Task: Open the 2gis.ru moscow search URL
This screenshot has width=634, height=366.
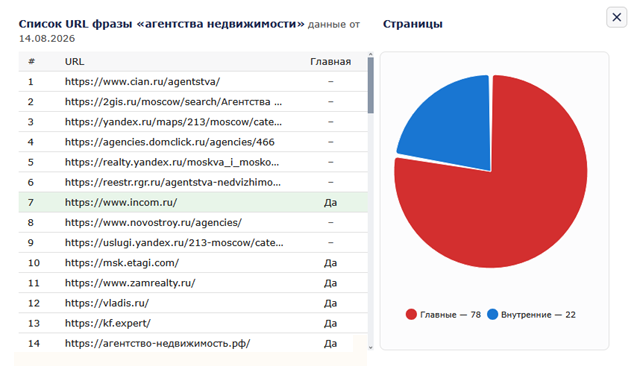Action: (x=173, y=102)
